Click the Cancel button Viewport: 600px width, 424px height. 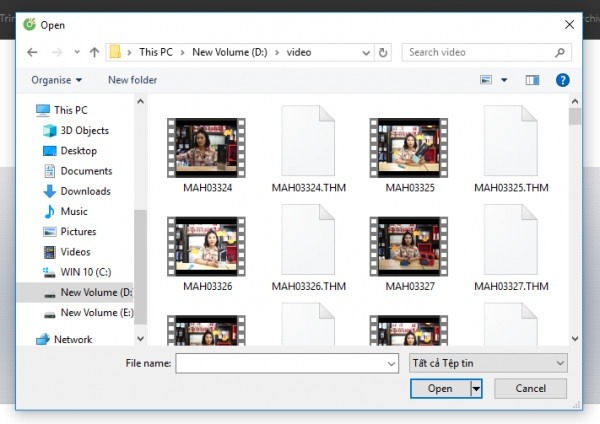pyautogui.click(x=530, y=389)
